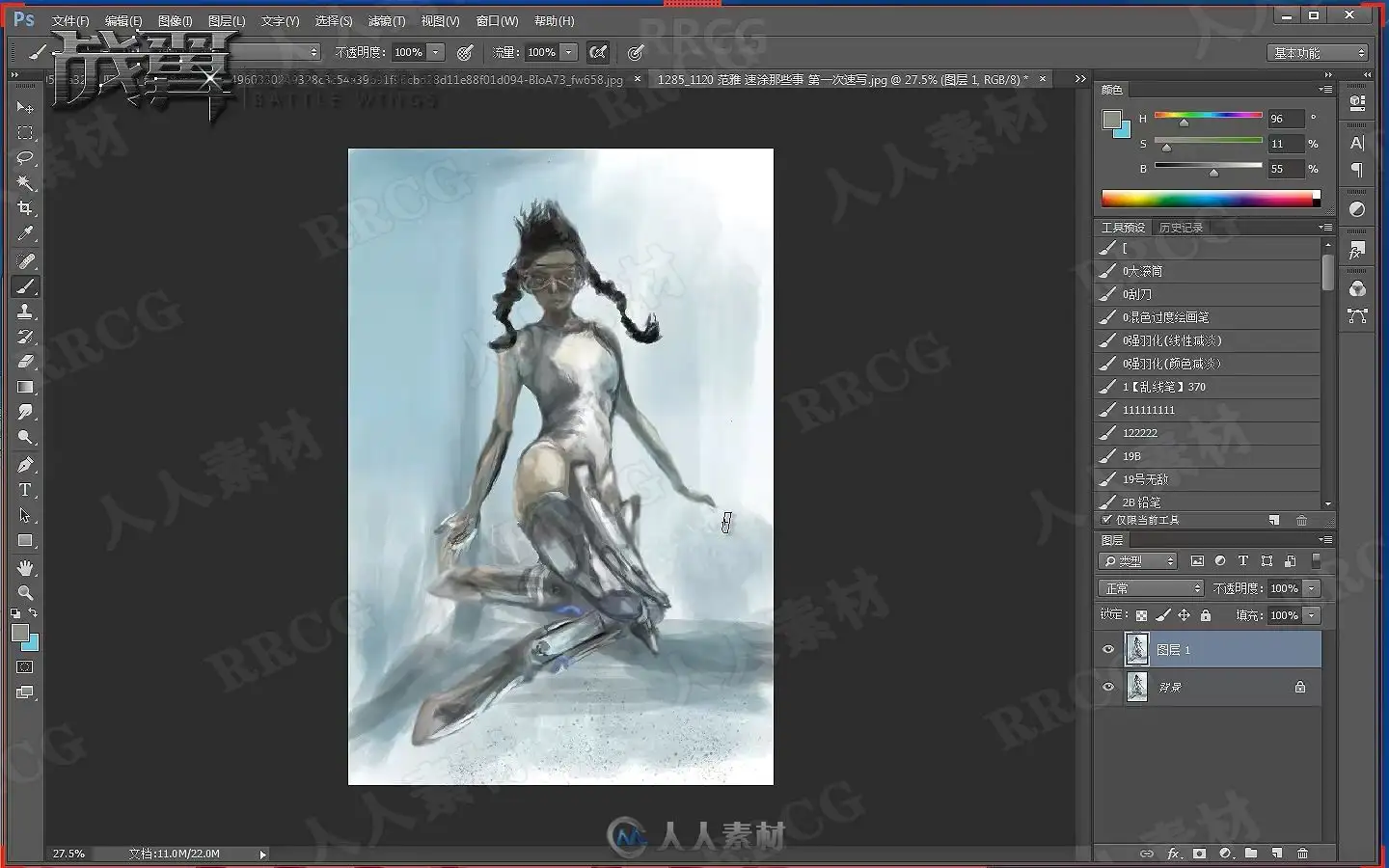Select the Clone Stamp tool
Viewport: 1389px width, 868px height.
click(25, 312)
